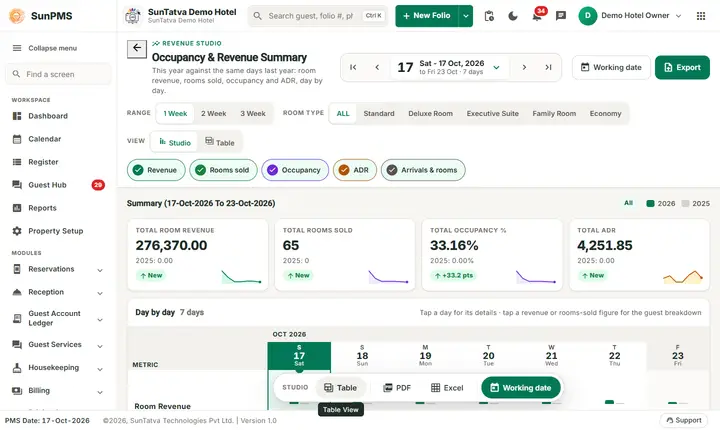Image resolution: width=720 pixels, height=430 pixels.
Task: Jump to first date range
Action: [x=353, y=67]
